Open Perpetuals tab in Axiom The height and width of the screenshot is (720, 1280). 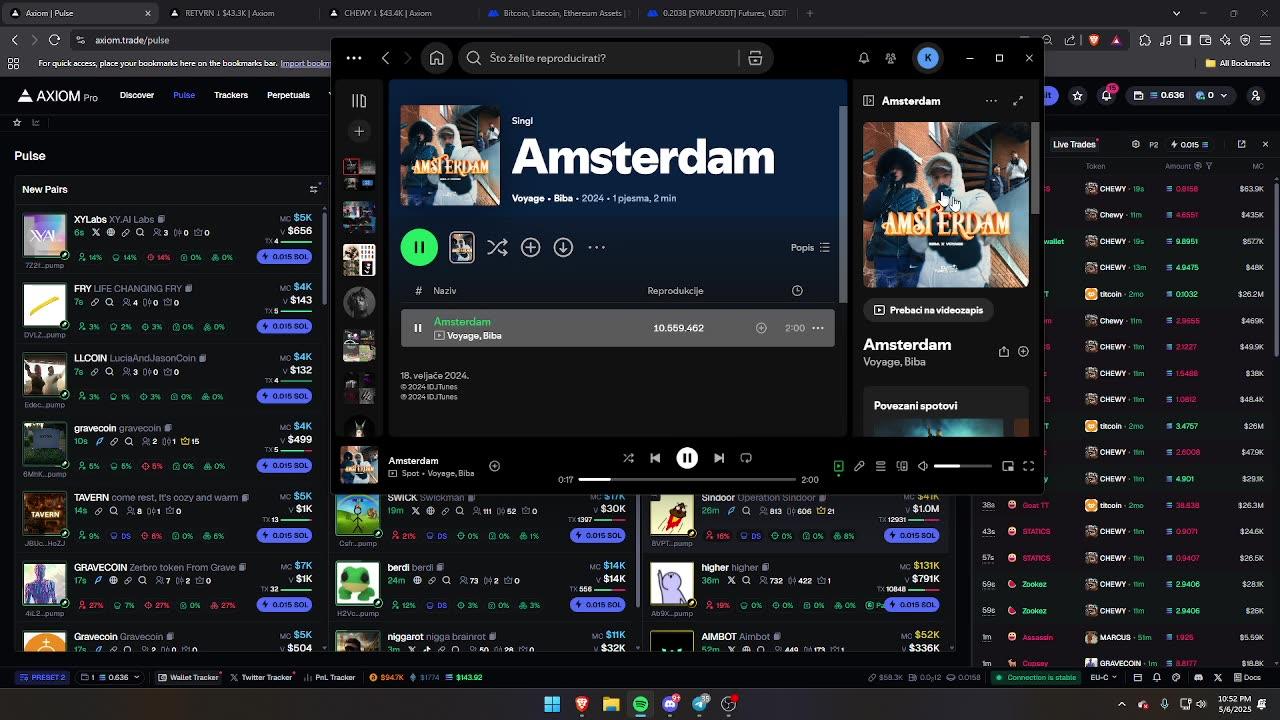(288, 95)
